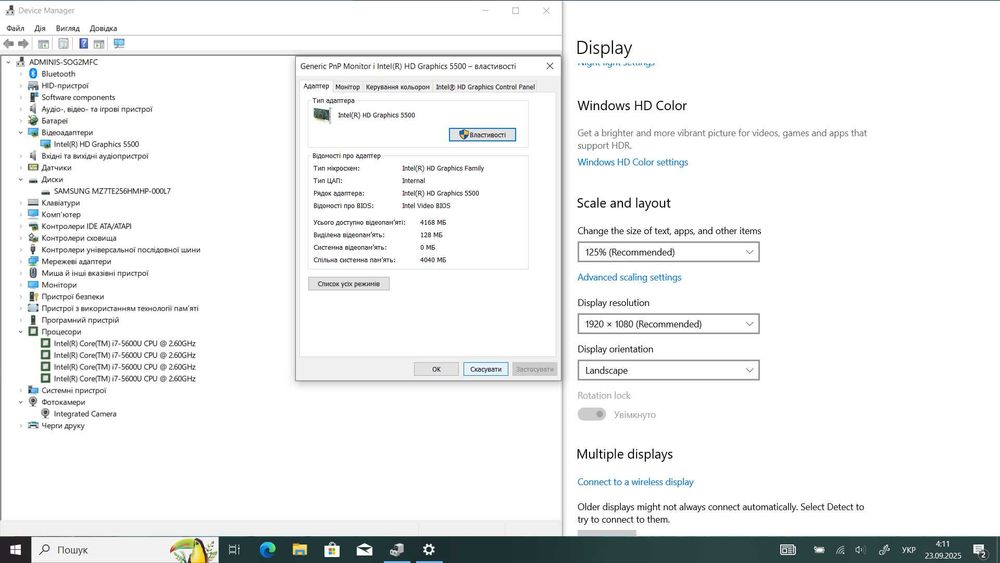This screenshot has height=563, width=1000.
Task: Open the blue question mark Help toolbar icon
Action: click(84, 43)
